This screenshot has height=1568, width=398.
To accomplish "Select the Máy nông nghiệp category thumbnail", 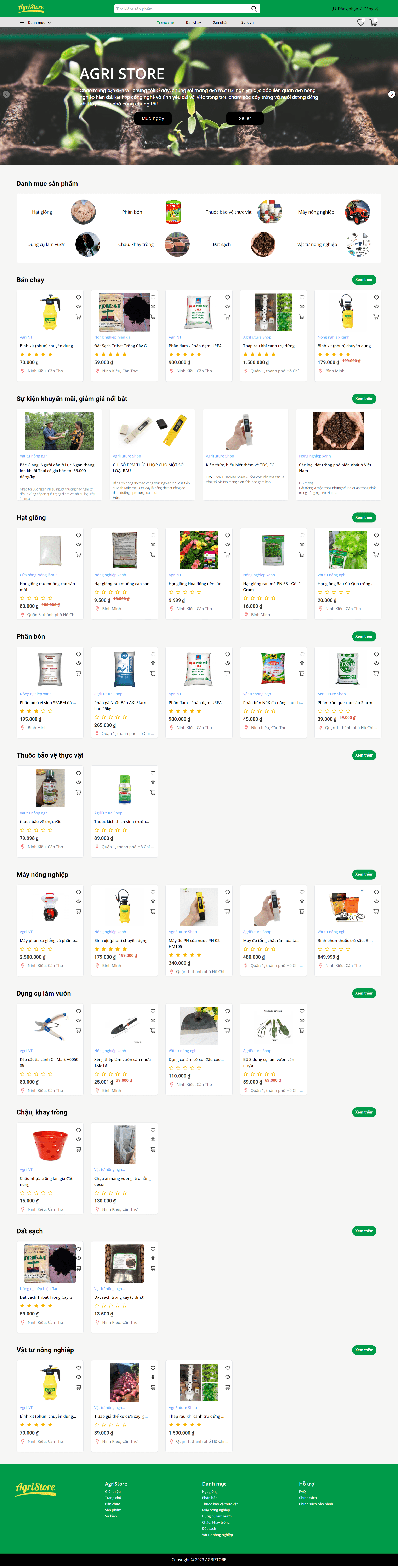I will [357, 212].
